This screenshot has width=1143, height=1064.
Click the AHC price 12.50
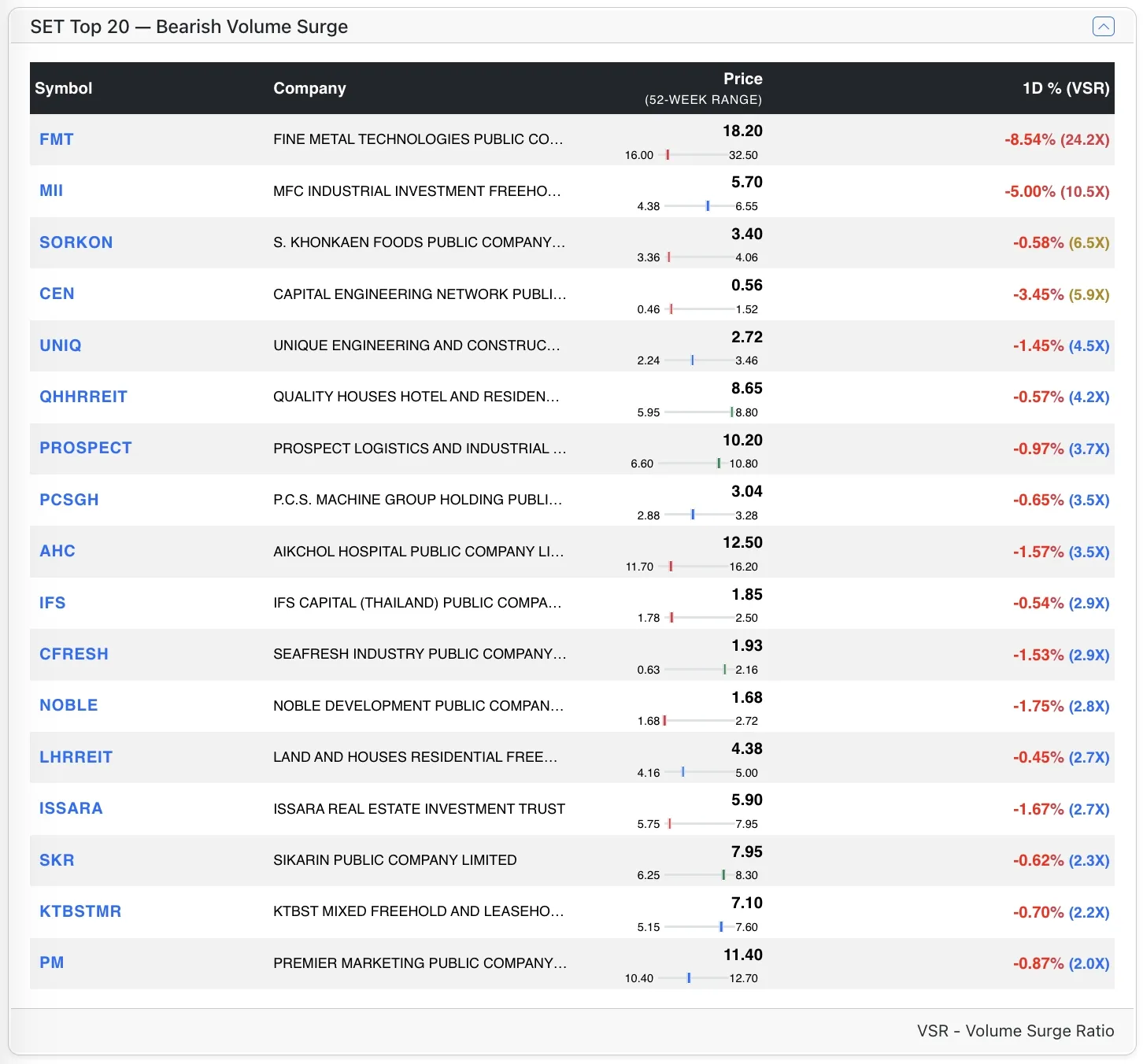[743, 542]
